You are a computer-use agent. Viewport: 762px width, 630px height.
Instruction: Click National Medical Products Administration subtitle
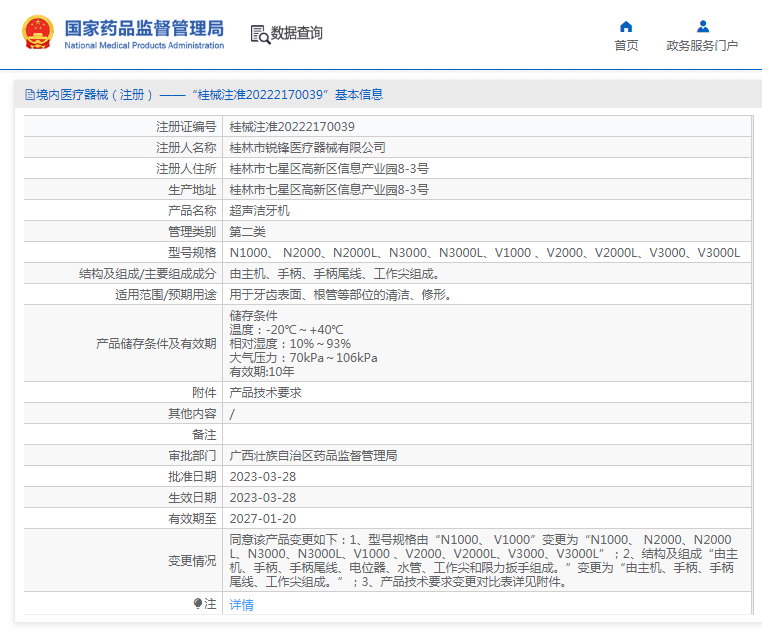coord(144,45)
